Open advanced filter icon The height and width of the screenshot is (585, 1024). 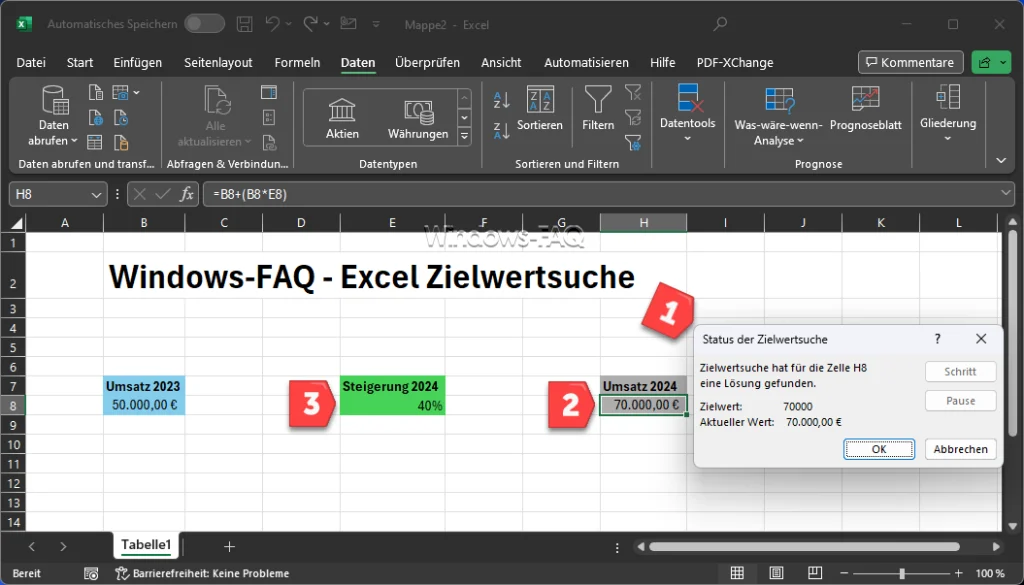point(633,142)
